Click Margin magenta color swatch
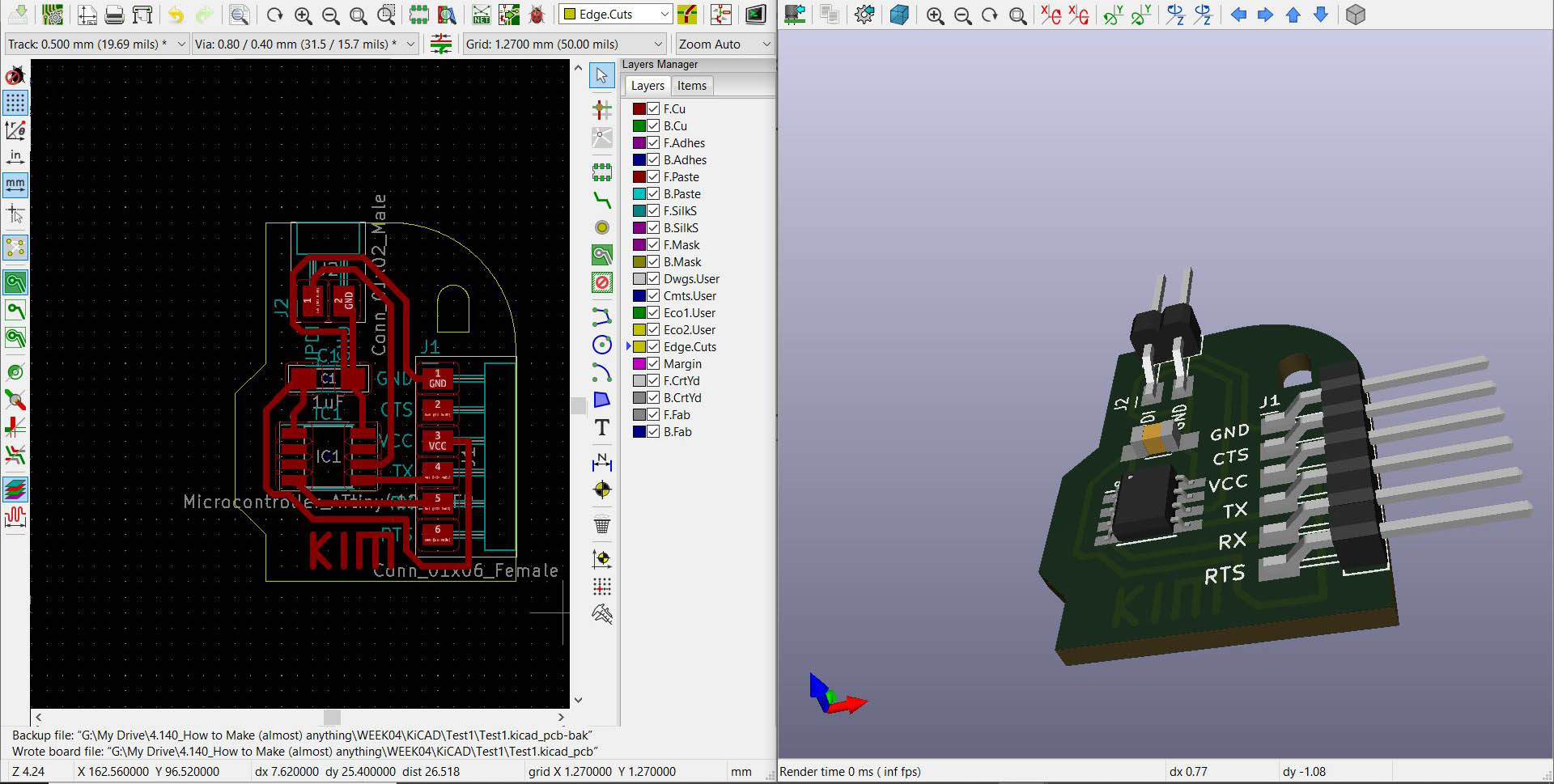The width and height of the screenshot is (1554, 784). pos(639,363)
